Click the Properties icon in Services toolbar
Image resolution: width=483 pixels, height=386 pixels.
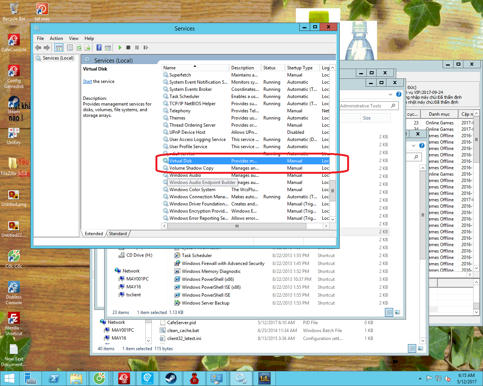point(70,48)
